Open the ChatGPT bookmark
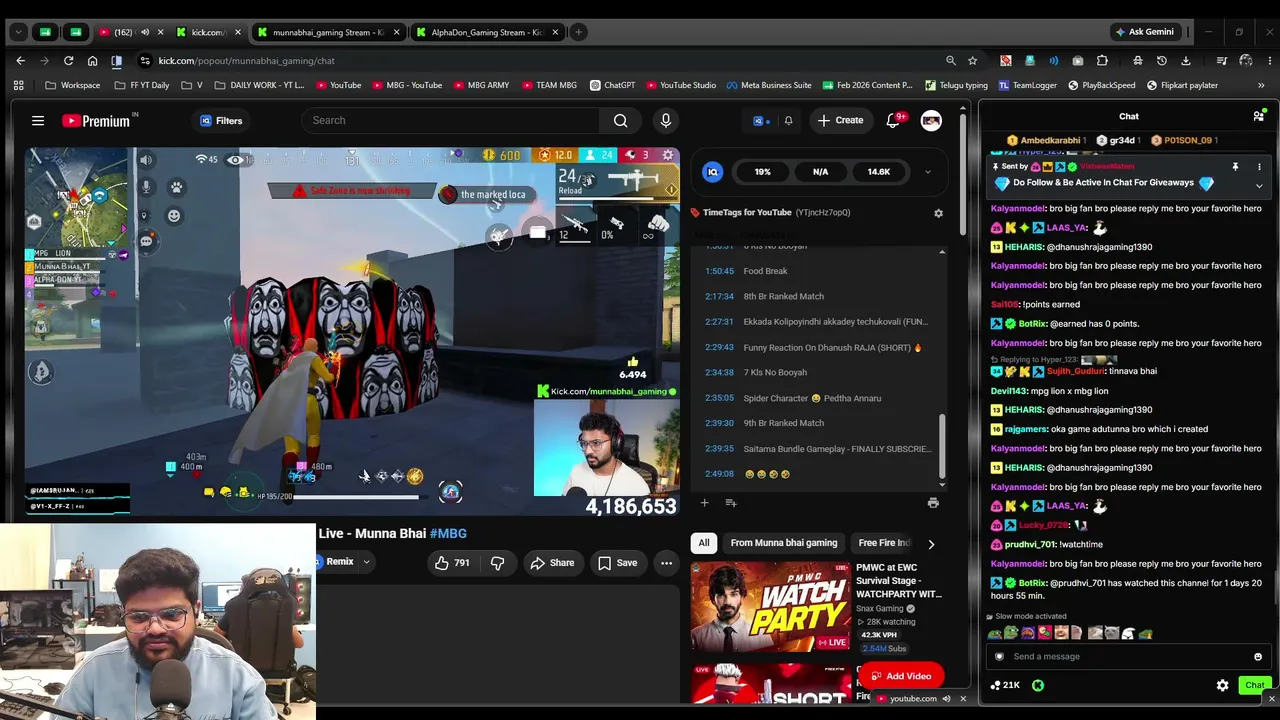The height and width of the screenshot is (720, 1280). click(x=612, y=85)
